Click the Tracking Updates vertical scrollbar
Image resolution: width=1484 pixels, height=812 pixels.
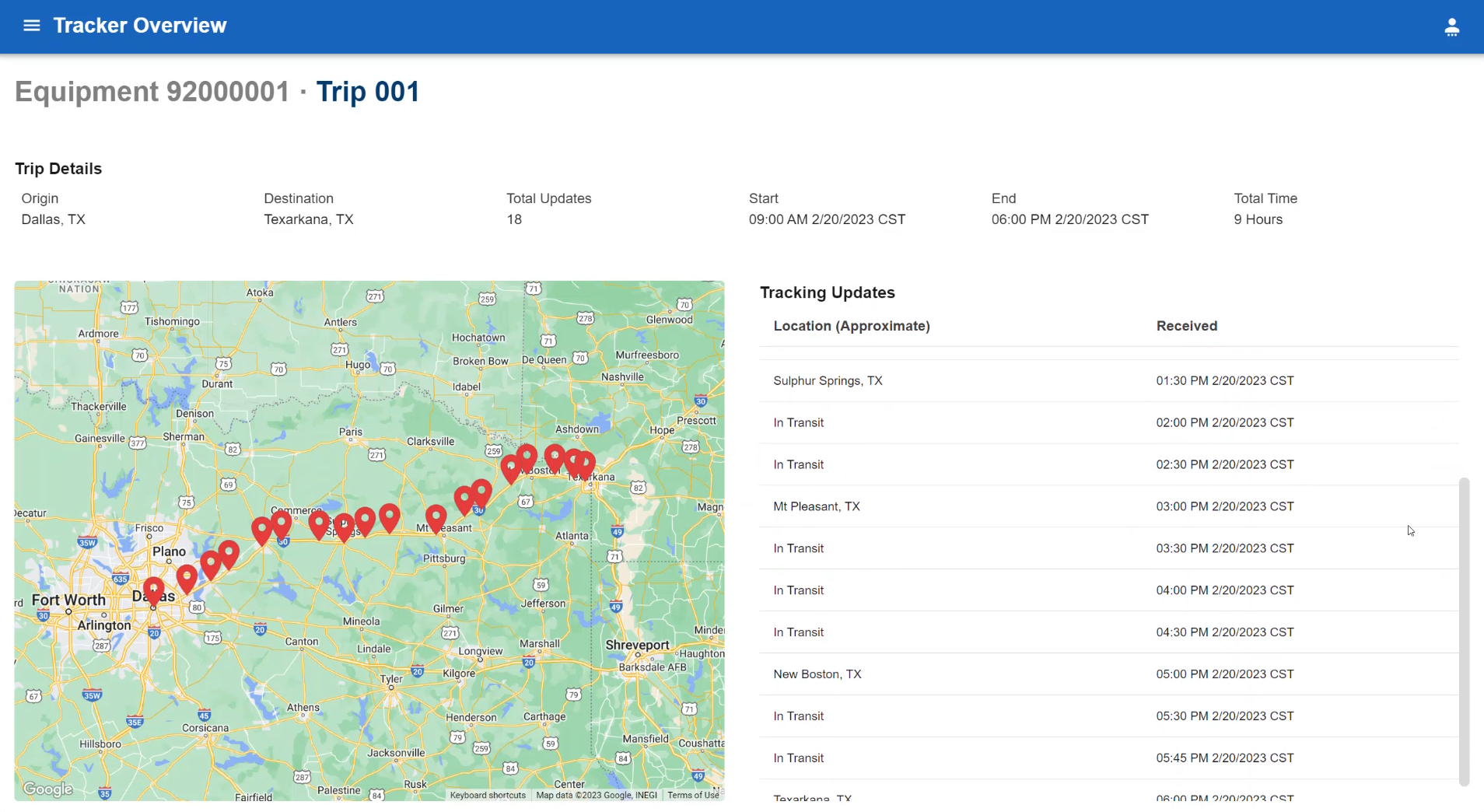coord(1464,632)
